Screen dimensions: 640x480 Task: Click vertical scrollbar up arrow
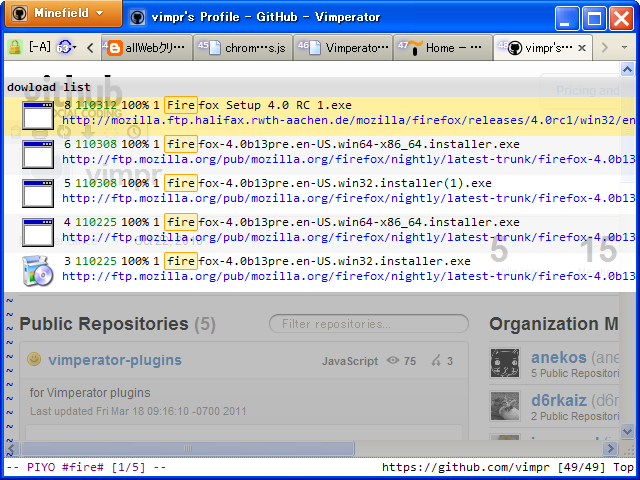pos(627,69)
